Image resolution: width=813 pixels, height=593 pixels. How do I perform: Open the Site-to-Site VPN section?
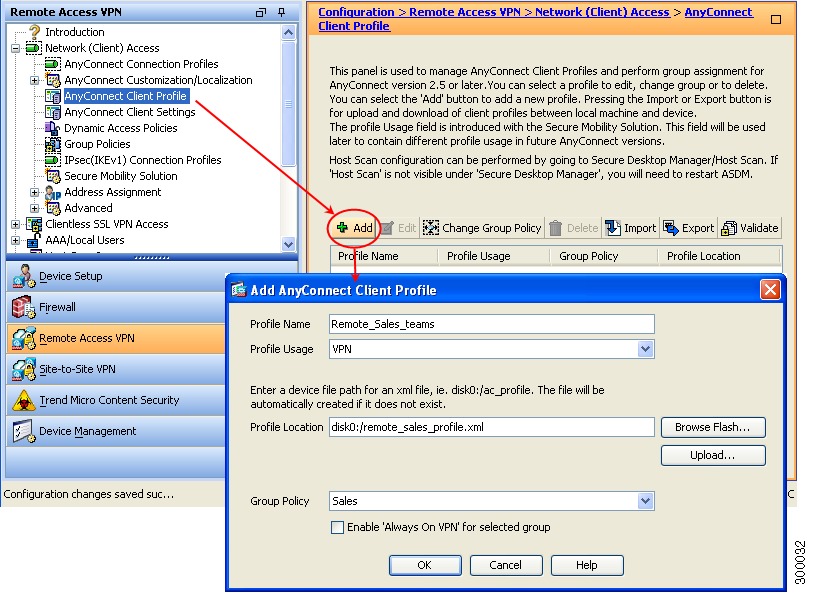116,369
